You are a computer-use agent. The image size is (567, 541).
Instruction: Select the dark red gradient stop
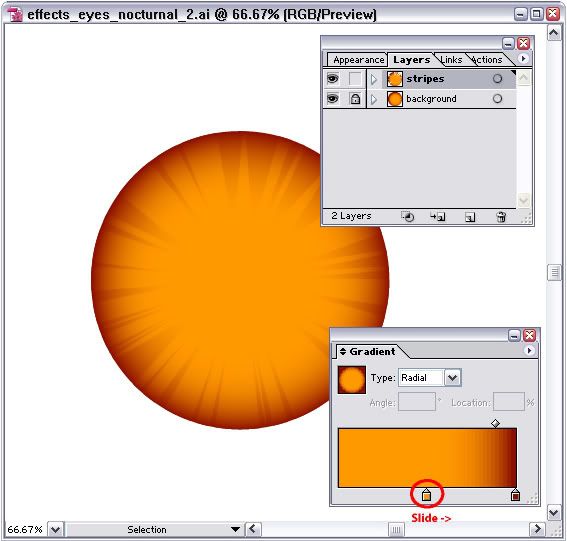pyautogui.click(x=515, y=494)
